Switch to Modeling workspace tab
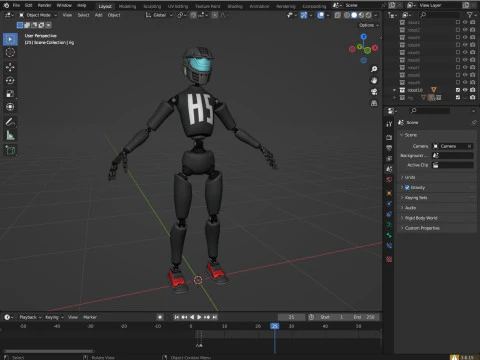The height and width of the screenshot is (360, 480). [x=127, y=6]
